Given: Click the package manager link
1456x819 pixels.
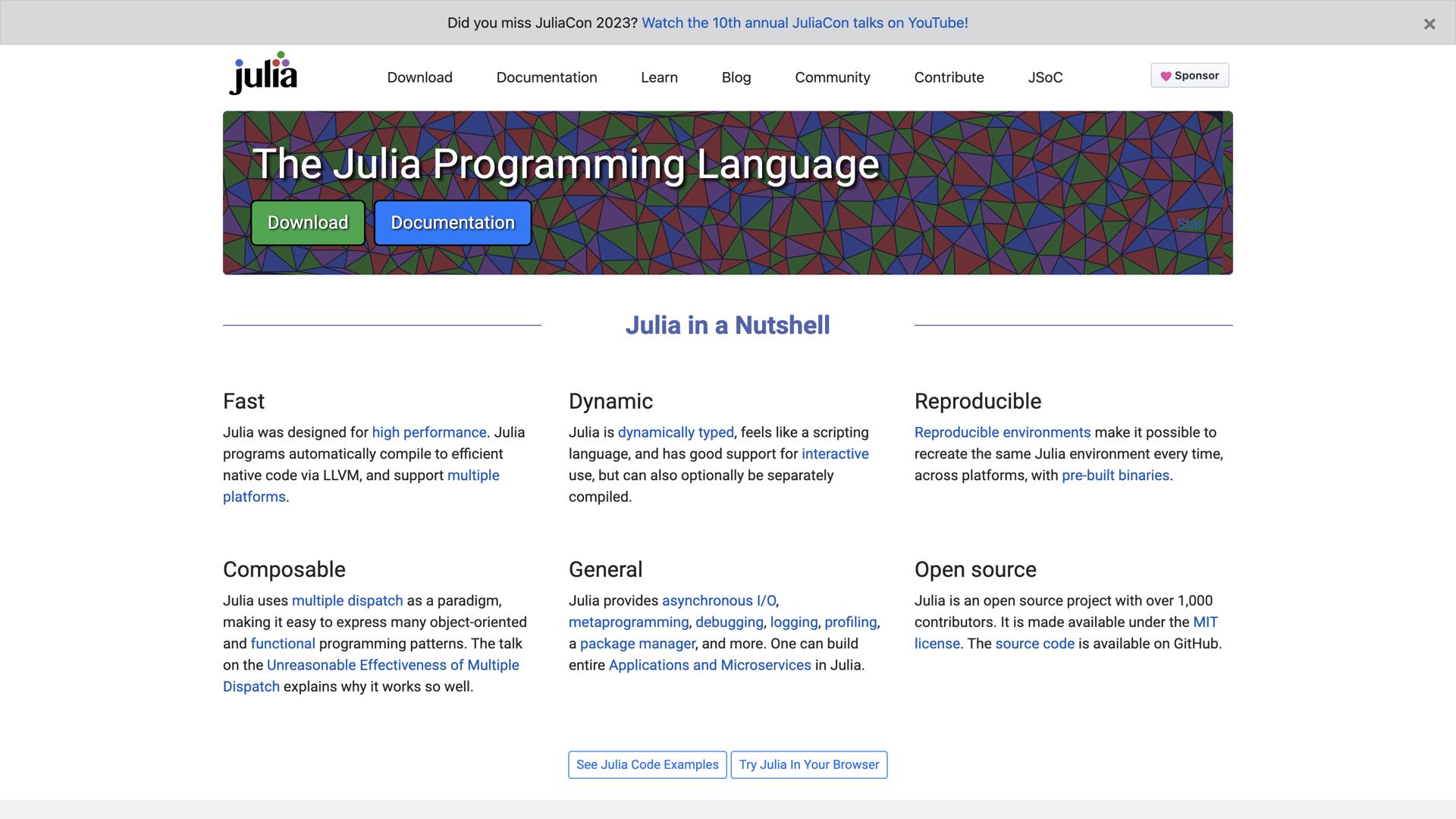Looking at the screenshot, I should point(637,643).
